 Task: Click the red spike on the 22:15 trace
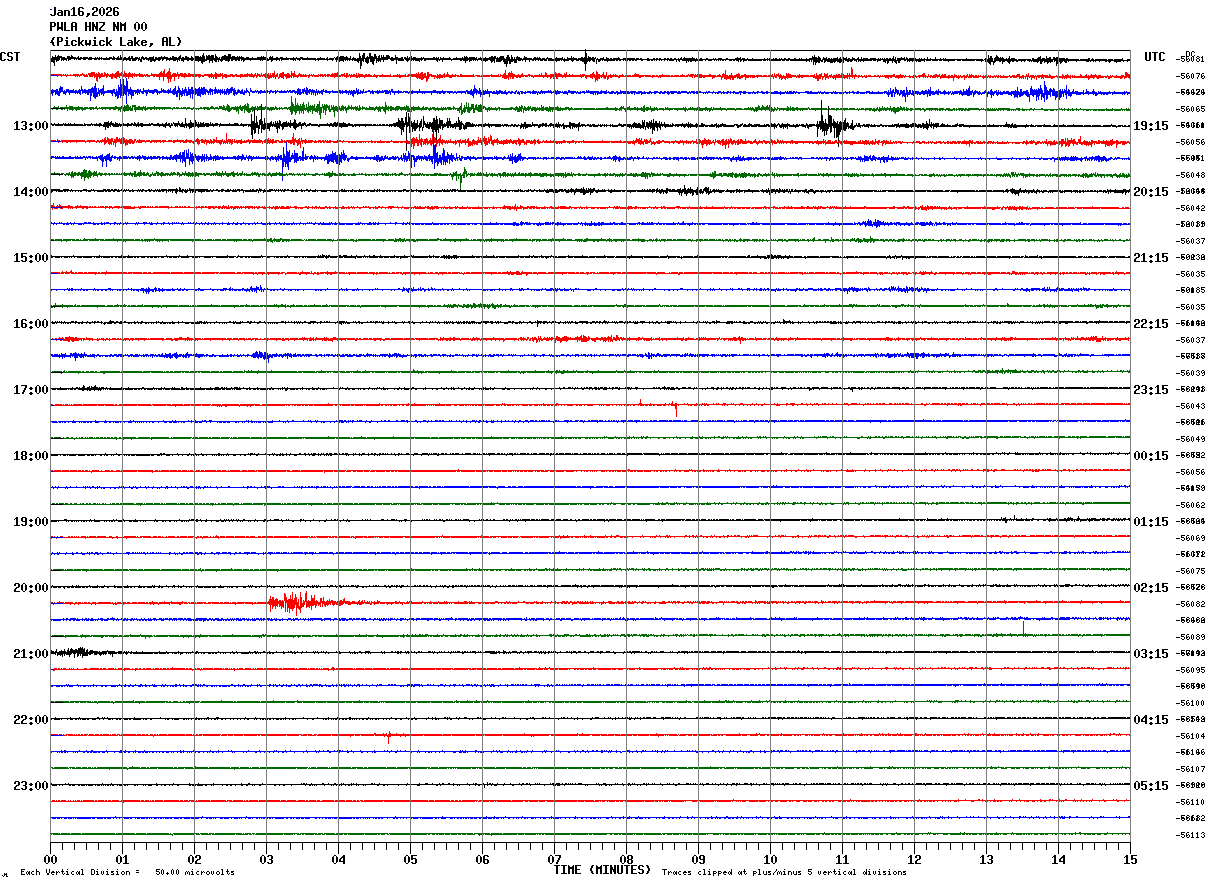coord(388,737)
